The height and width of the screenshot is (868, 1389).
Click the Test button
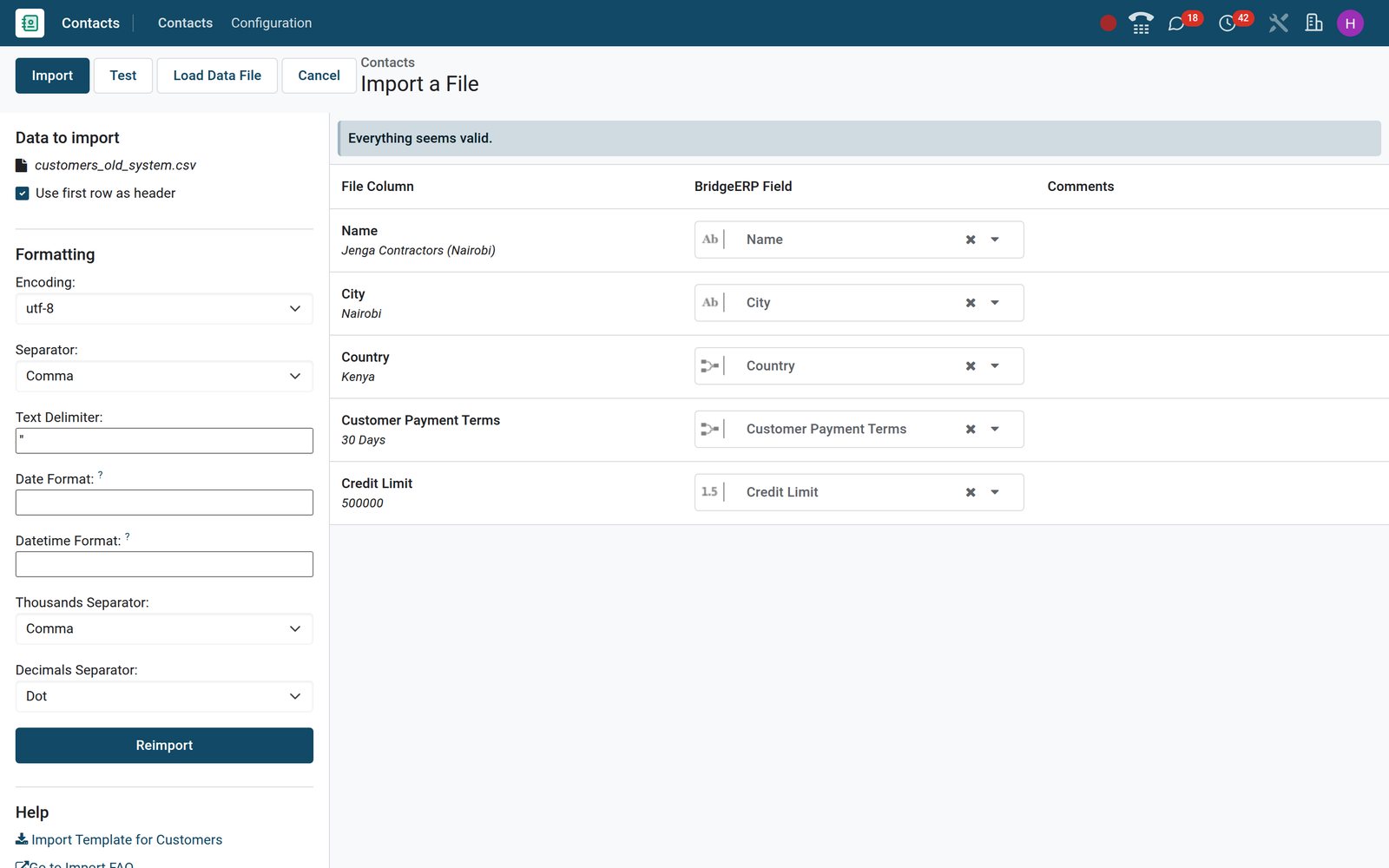click(123, 76)
